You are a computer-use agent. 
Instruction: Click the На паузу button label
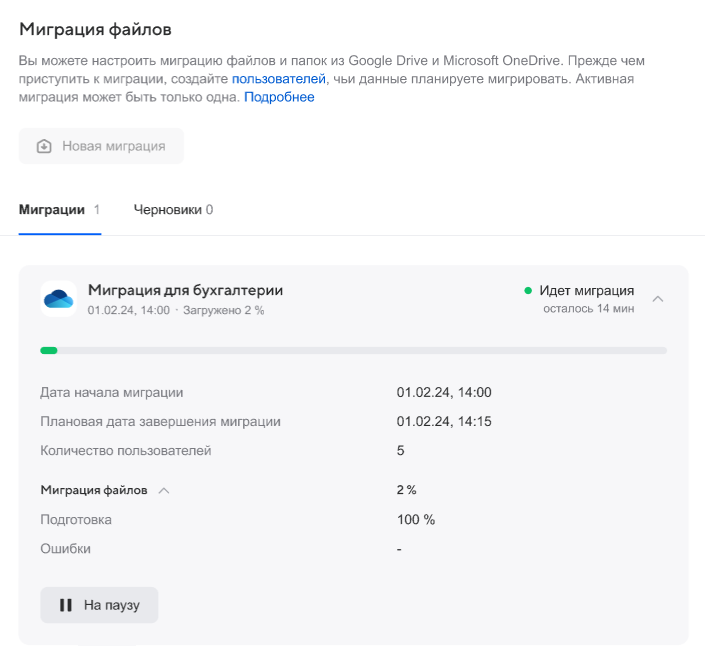(x=112, y=605)
